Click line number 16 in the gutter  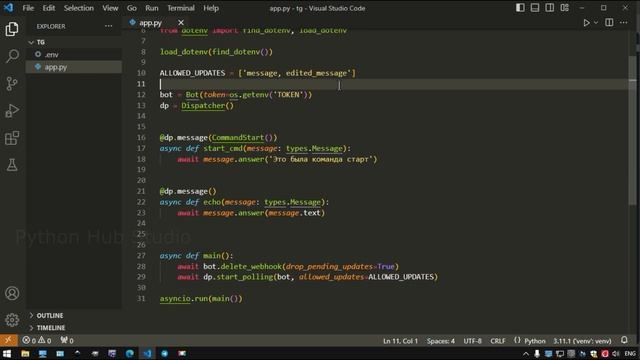tap(141, 138)
